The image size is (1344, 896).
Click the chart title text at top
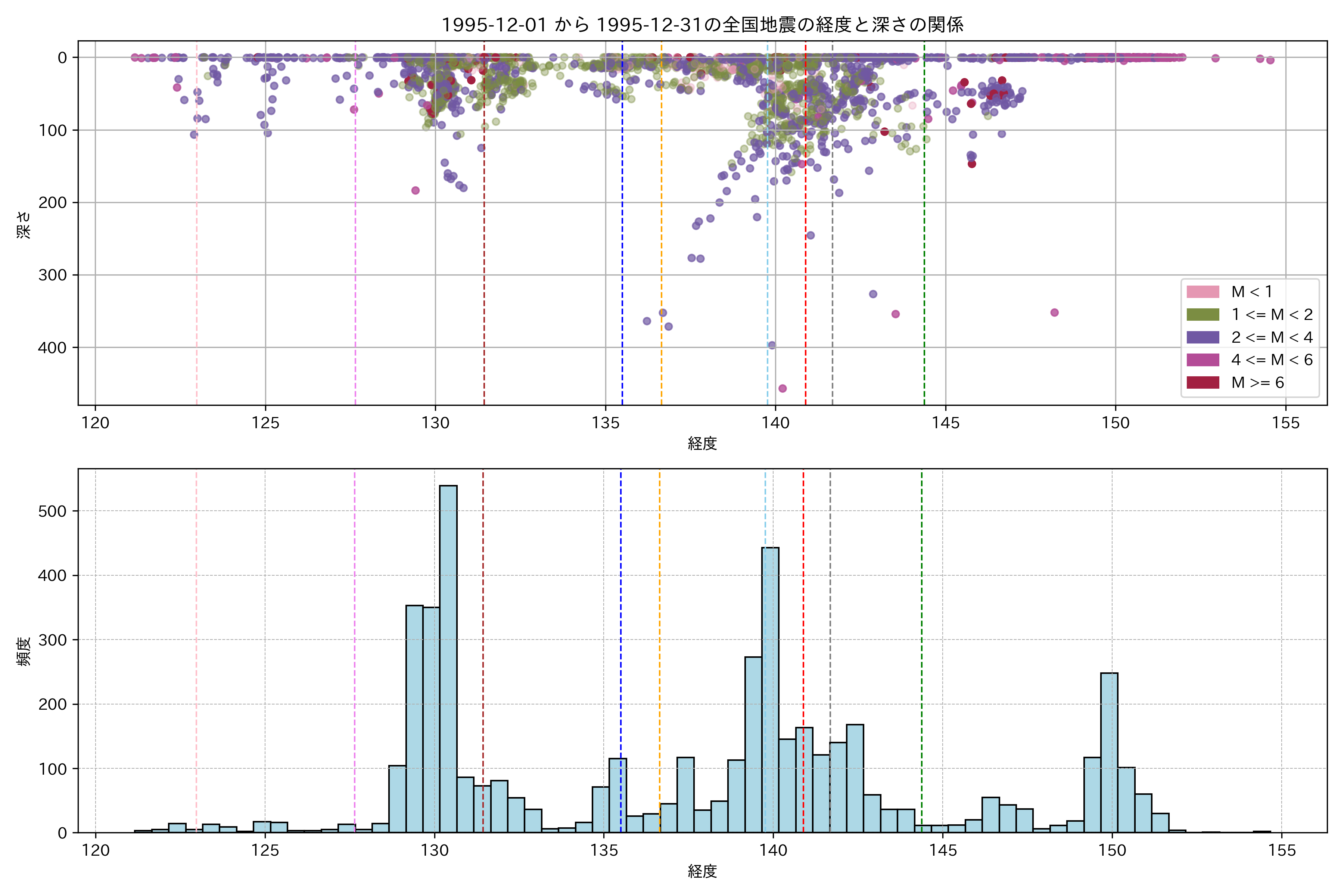[702, 25]
